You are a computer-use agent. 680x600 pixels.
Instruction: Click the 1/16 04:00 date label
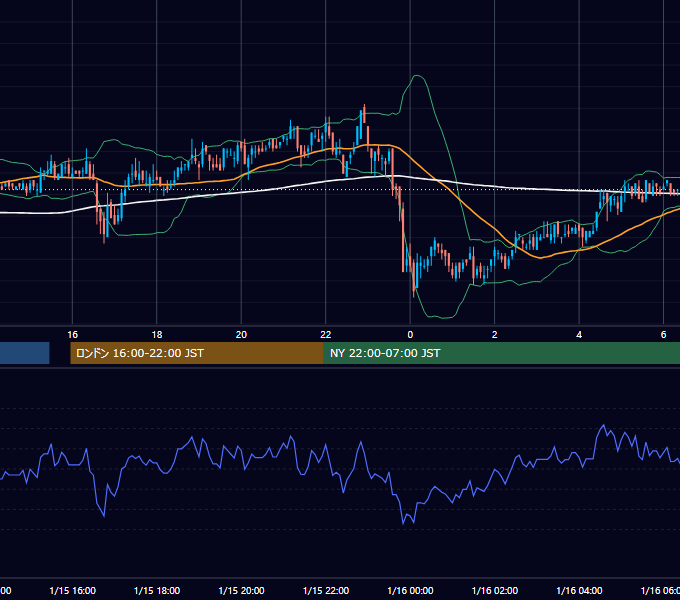coord(579,590)
